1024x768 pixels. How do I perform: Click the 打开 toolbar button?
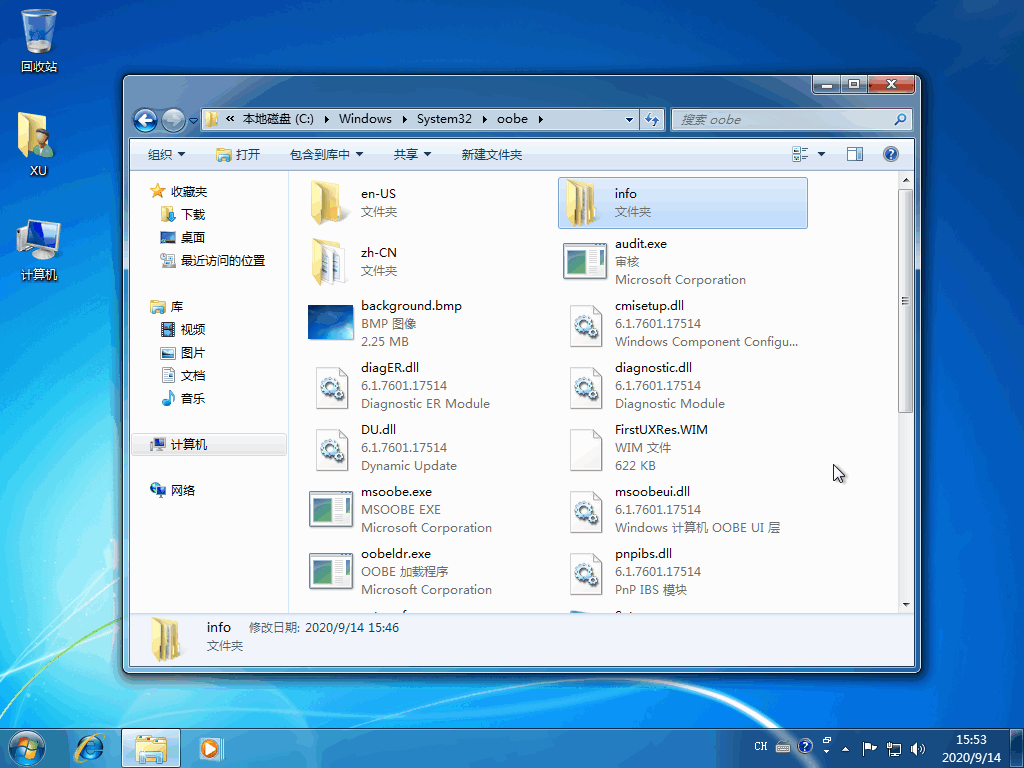(238, 154)
